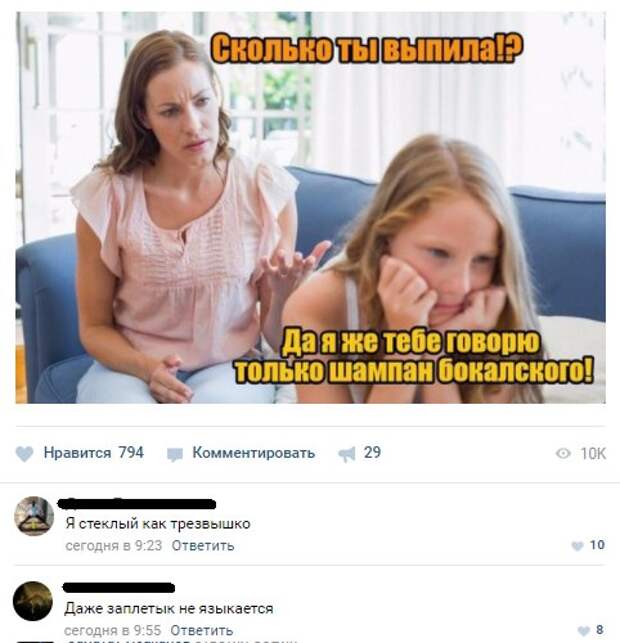Click the Нравится like label
This screenshot has width=620, height=643.
pos(77,453)
